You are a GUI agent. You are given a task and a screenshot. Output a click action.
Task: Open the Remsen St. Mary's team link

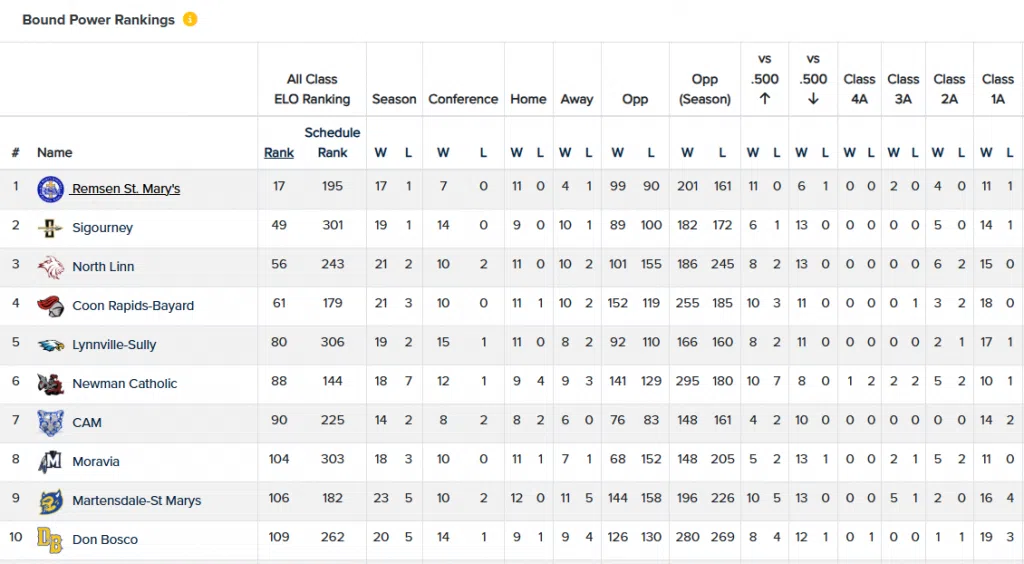tap(126, 189)
